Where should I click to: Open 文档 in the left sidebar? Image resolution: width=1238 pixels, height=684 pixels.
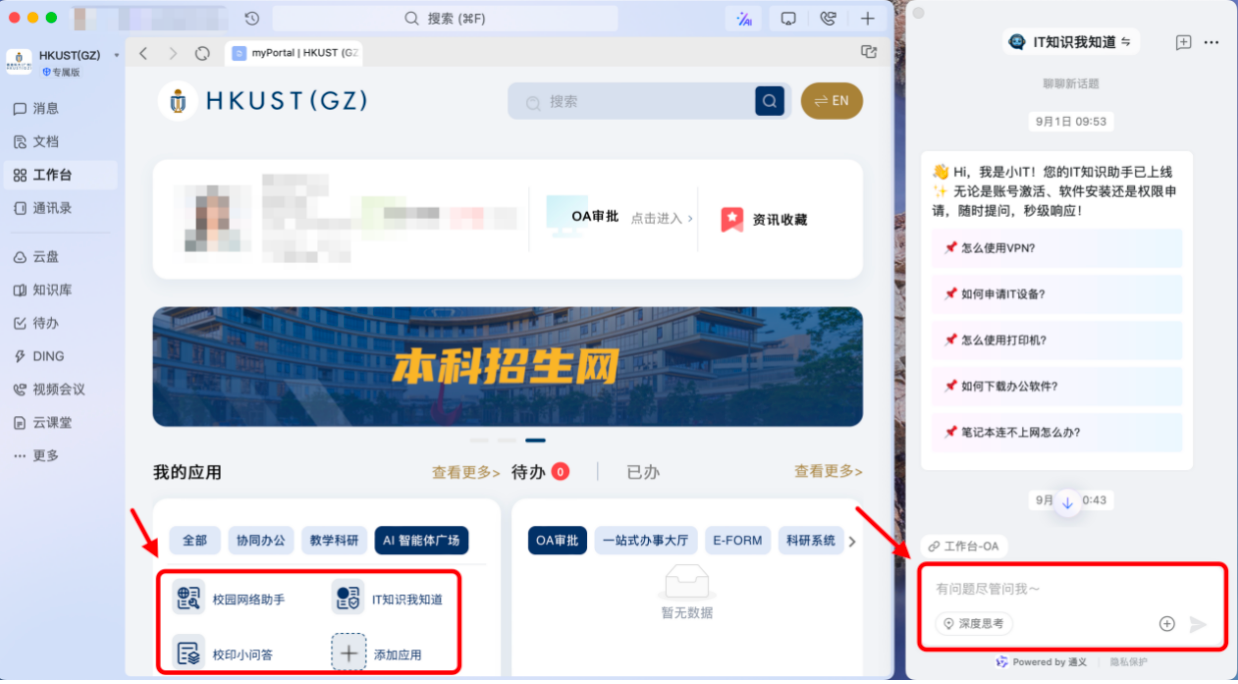60,141
